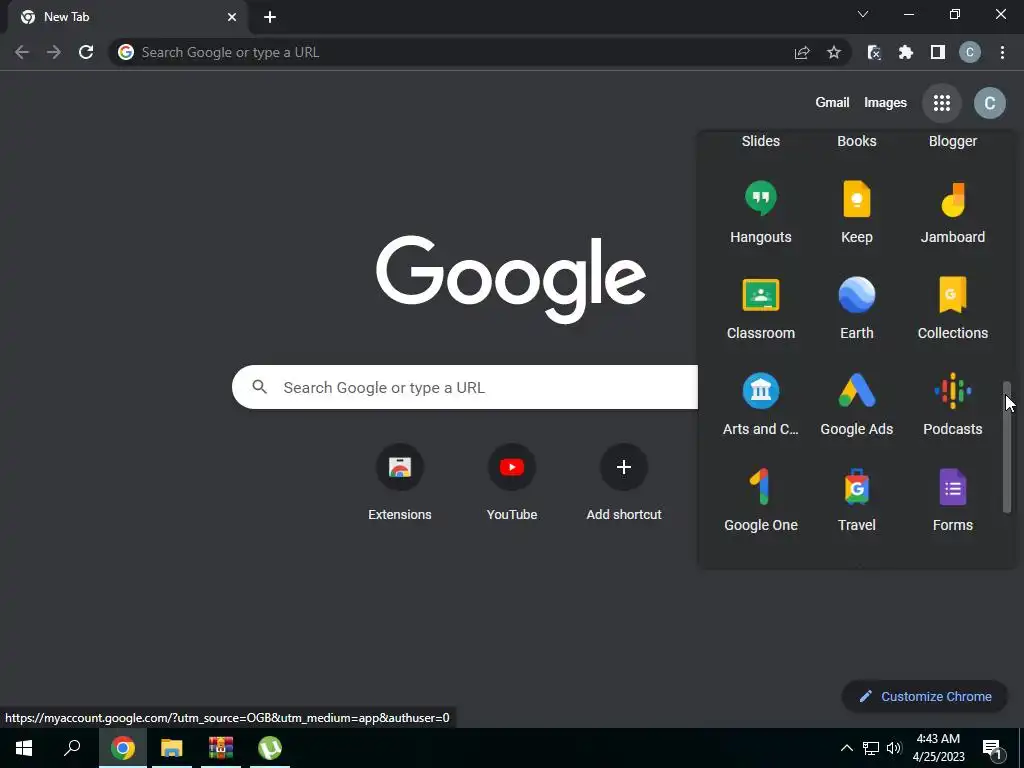1024x768 pixels.
Task: Open the YouTube shortcut tile
Action: 512,483
